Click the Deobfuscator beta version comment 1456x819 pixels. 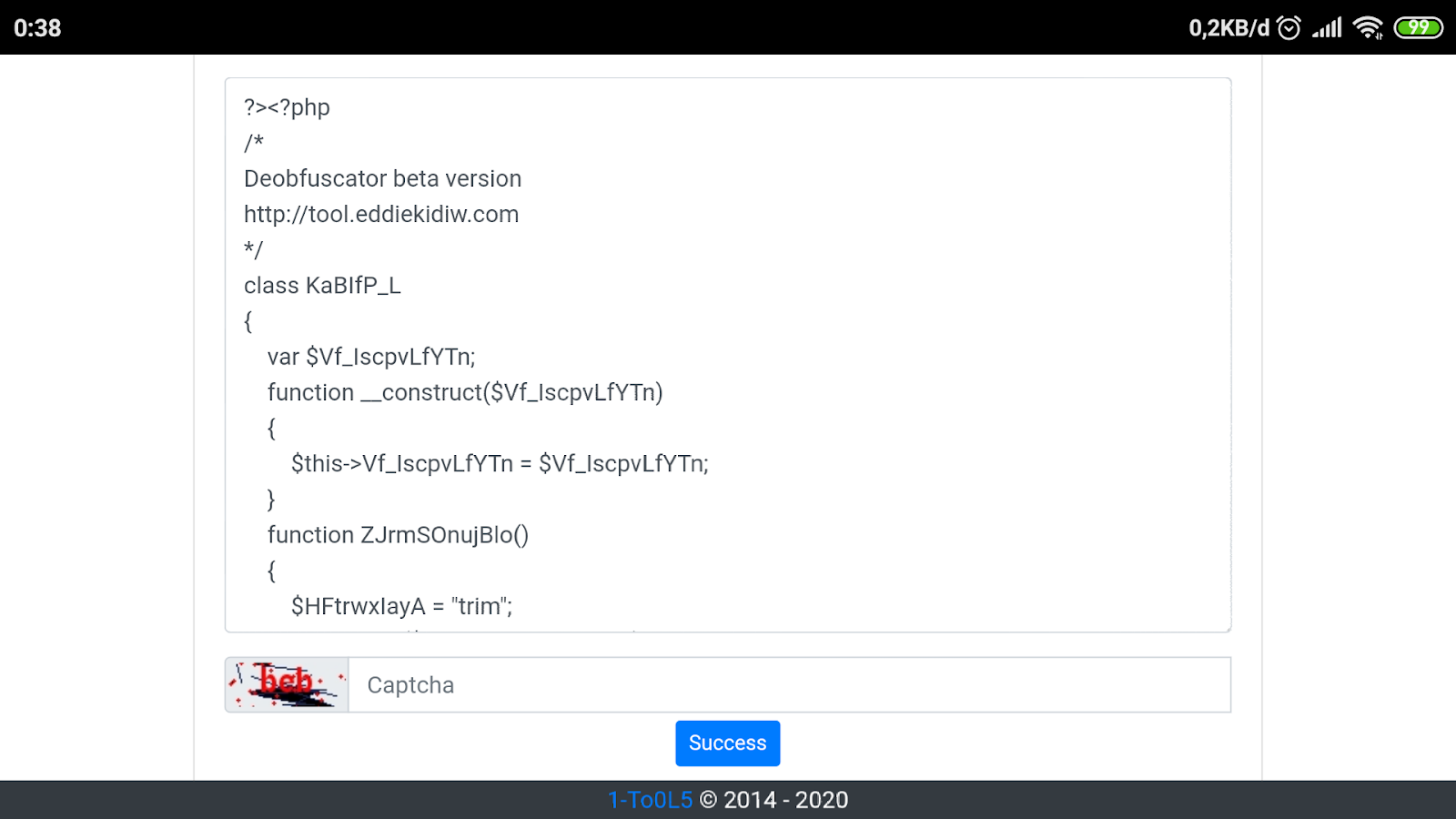[382, 178]
